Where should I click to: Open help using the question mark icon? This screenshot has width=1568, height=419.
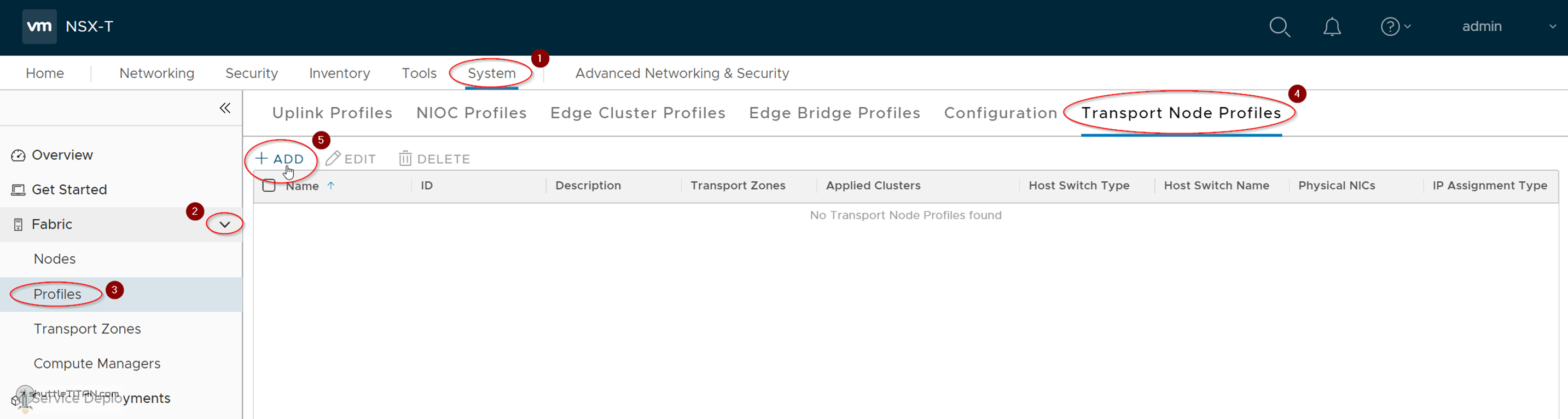1390,27
